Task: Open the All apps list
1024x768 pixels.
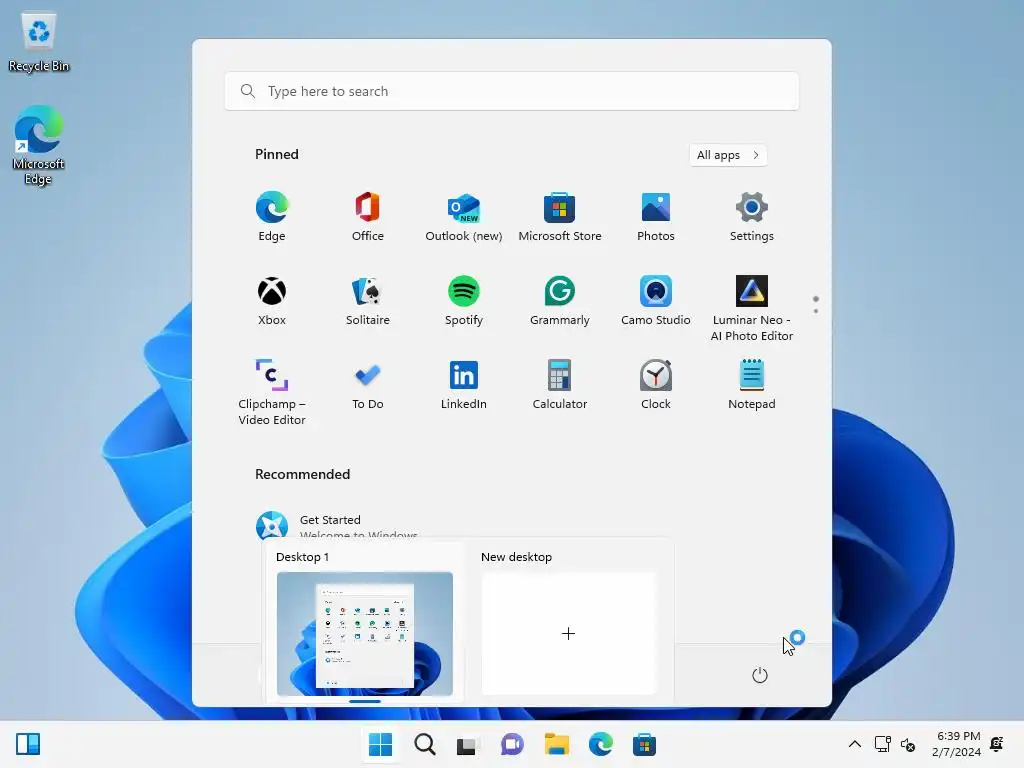Action: pyautogui.click(x=728, y=155)
